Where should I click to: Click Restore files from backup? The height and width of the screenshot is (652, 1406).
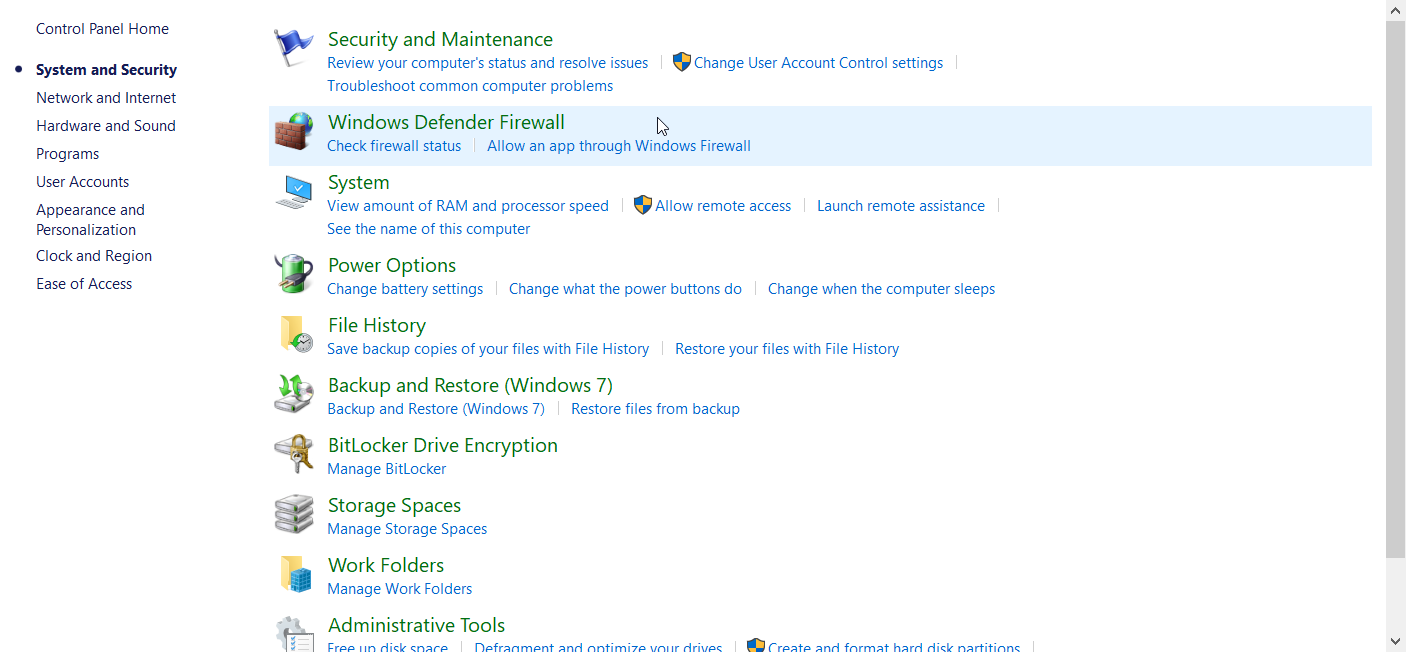[x=655, y=409]
